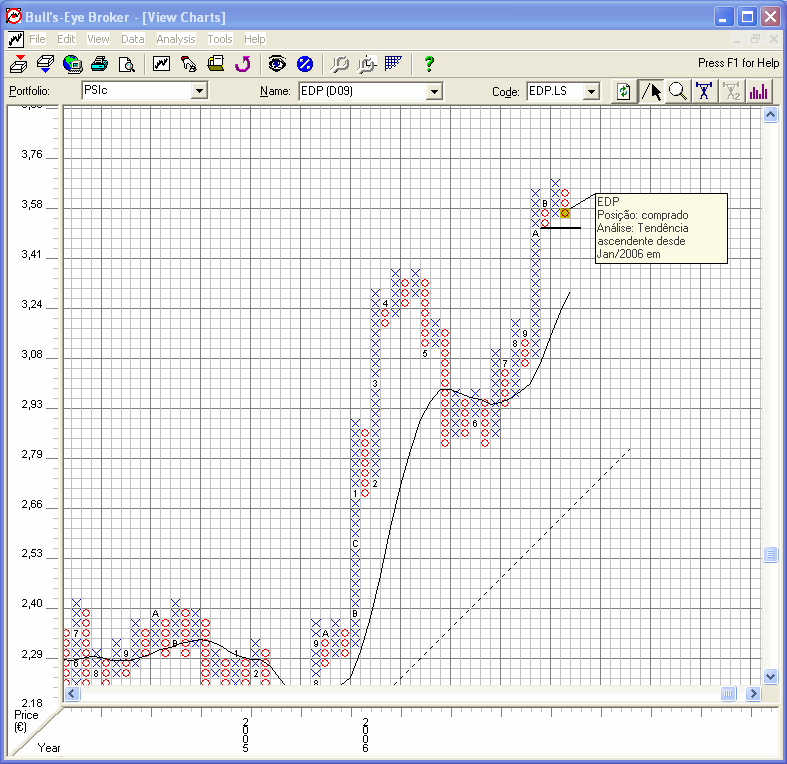Expand the Portfolio dropdown showing PSIc

point(199,91)
